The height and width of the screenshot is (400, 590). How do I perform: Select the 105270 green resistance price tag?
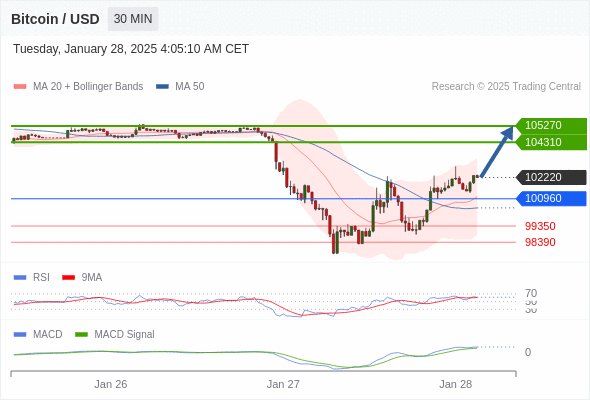coord(551,125)
